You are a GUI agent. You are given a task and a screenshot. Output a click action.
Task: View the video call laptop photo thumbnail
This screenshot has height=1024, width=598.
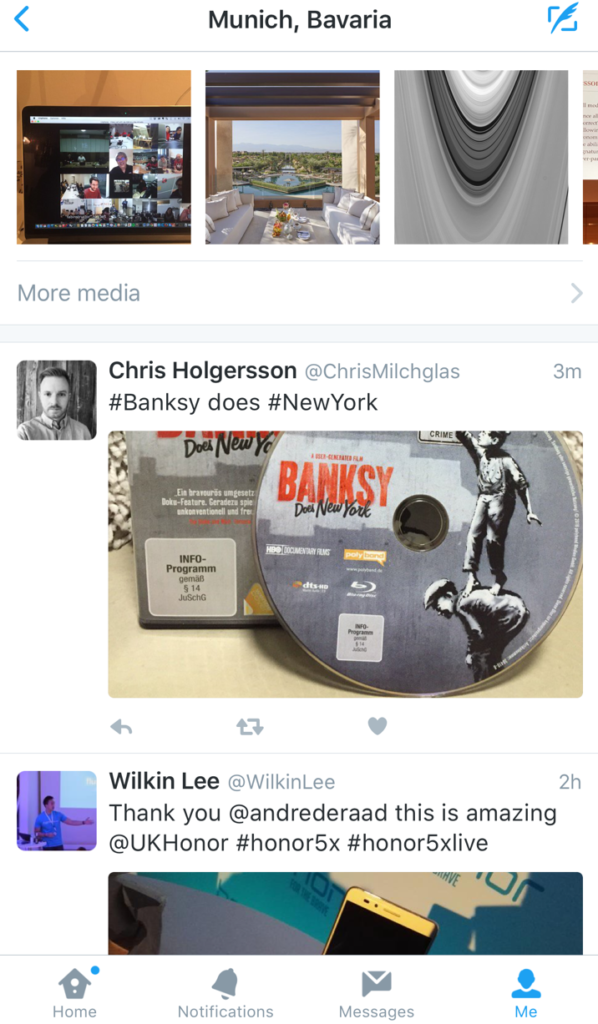tap(104, 157)
